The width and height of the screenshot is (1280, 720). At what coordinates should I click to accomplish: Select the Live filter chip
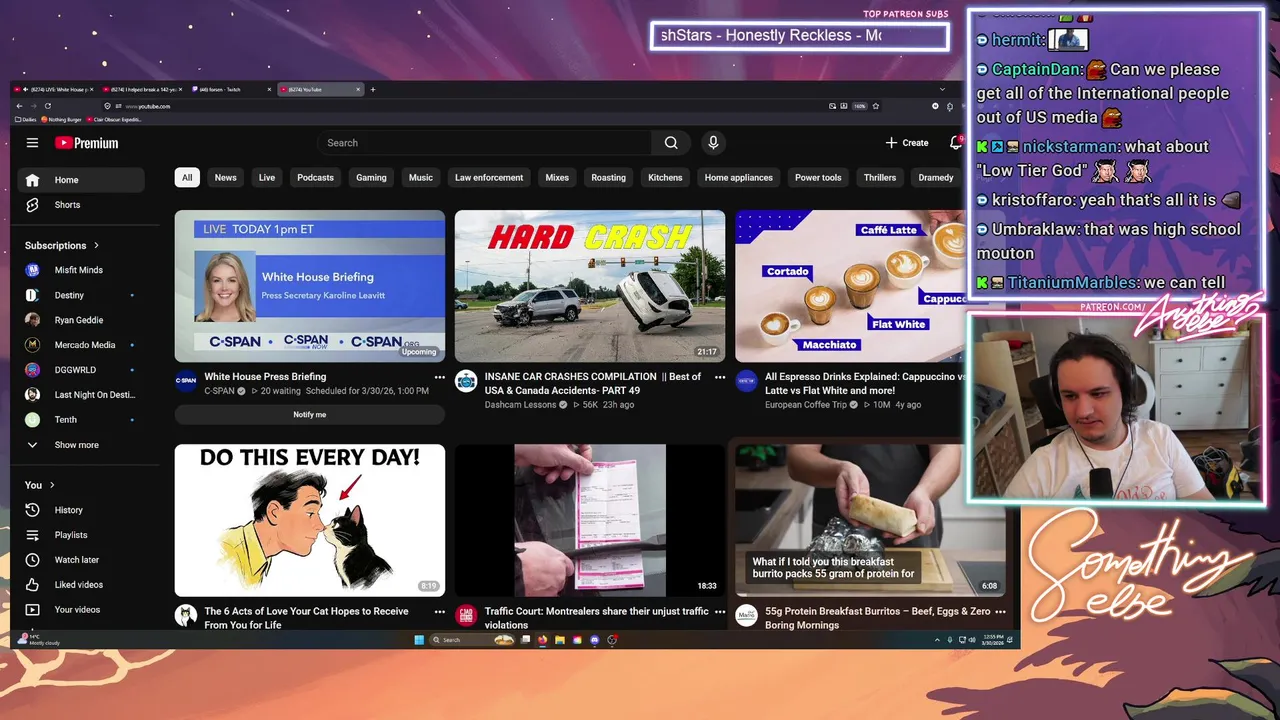point(267,178)
